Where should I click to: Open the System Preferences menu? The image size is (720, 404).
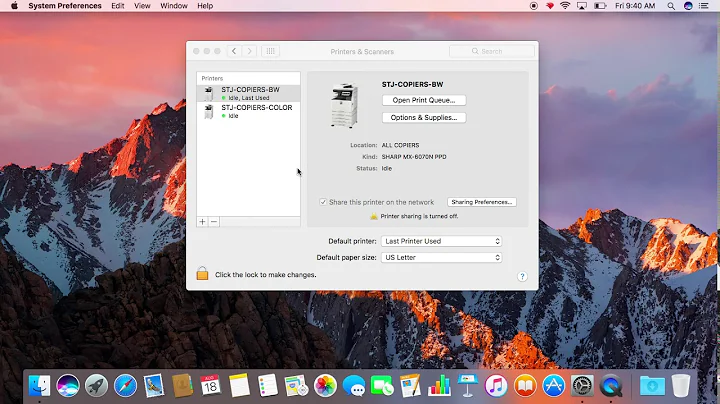click(x=65, y=6)
